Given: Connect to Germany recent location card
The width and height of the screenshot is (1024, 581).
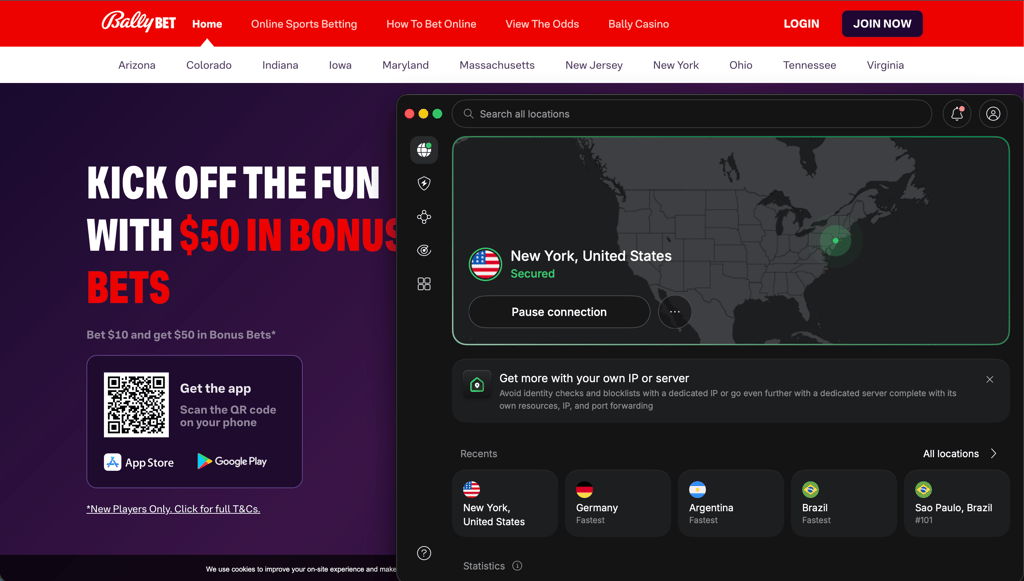Looking at the screenshot, I should point(618,503).
